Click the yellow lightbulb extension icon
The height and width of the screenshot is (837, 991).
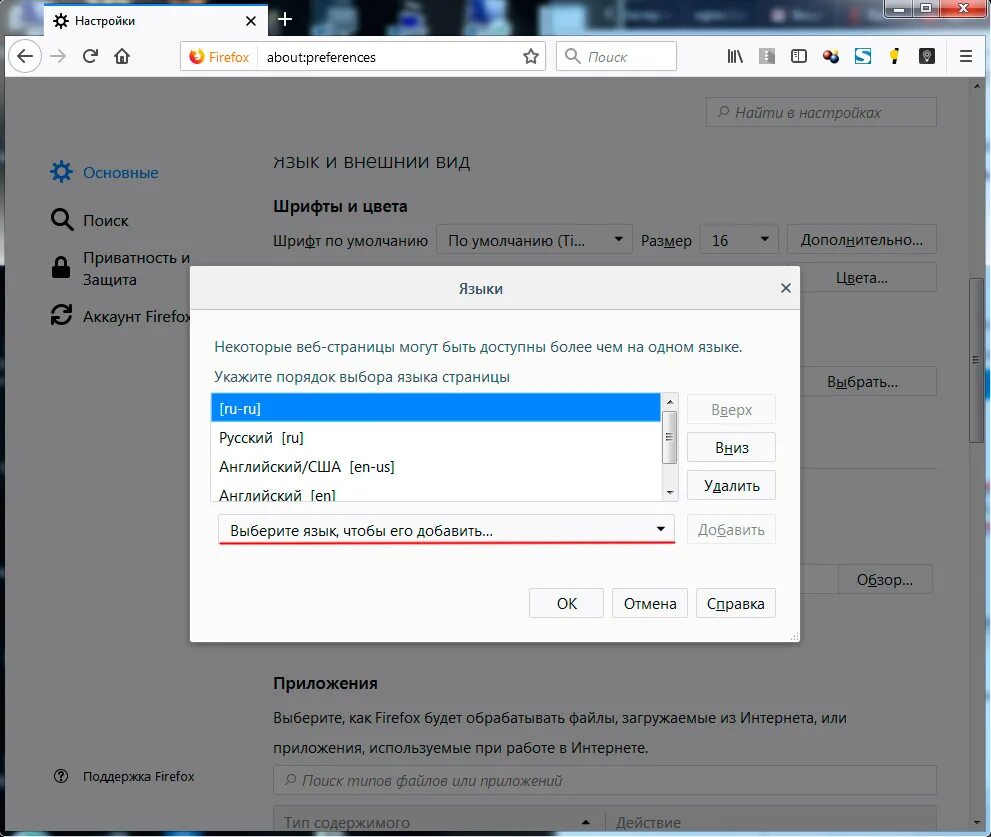tap(894, 56)
